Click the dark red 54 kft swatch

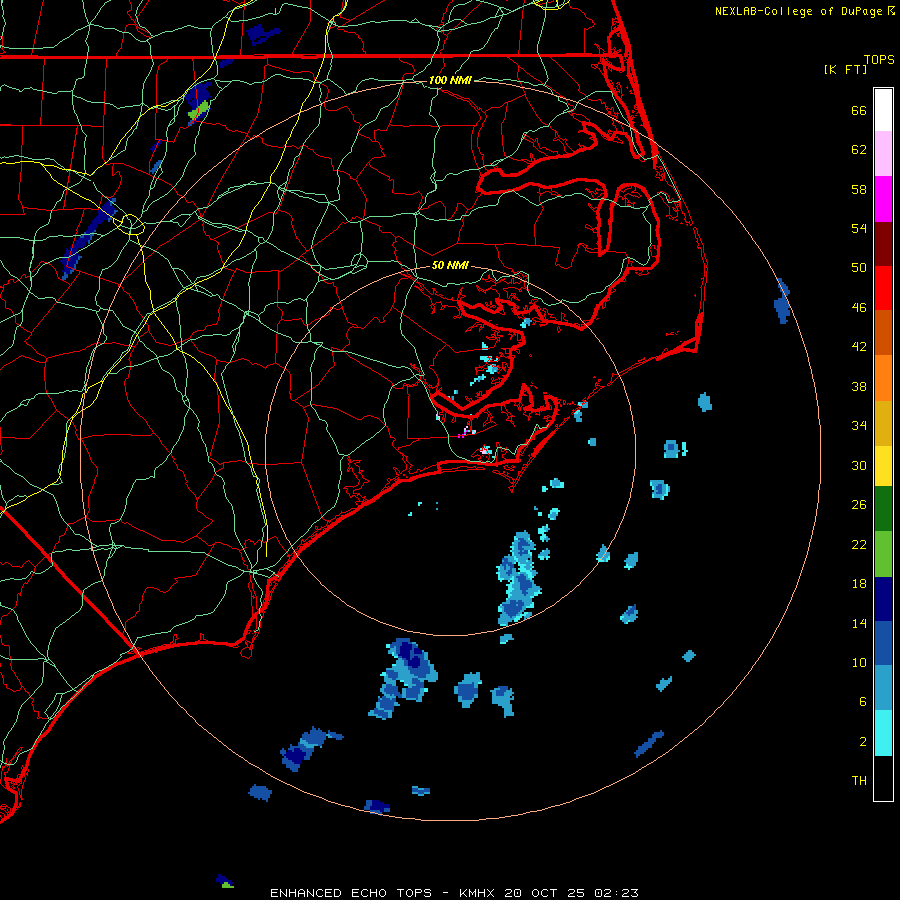click(x=883, y=243)
